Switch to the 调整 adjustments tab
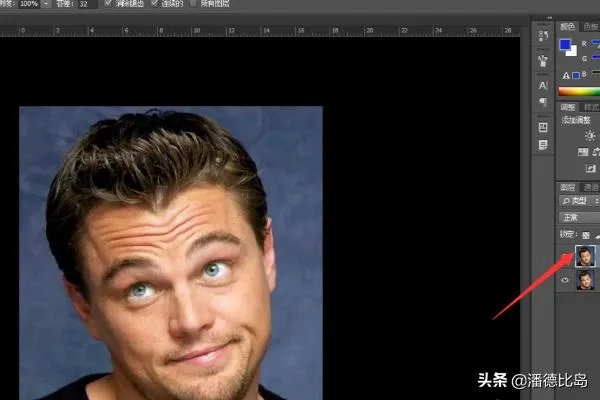The height and width of the screenshot is (400, 600). pyautogui.click(x=567, y=106)
